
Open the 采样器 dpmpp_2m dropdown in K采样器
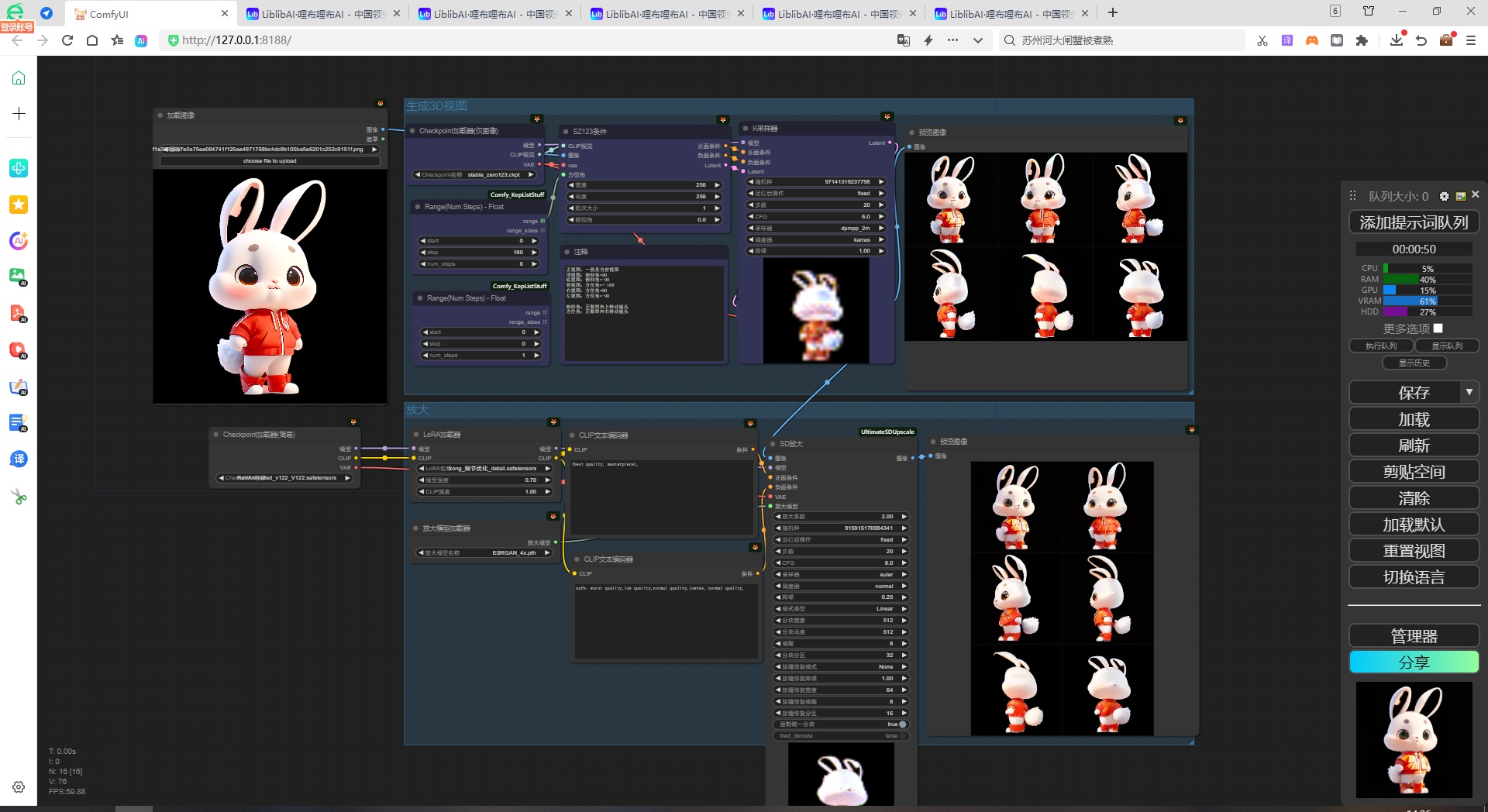pyautogui.click(x=815, y=229)
